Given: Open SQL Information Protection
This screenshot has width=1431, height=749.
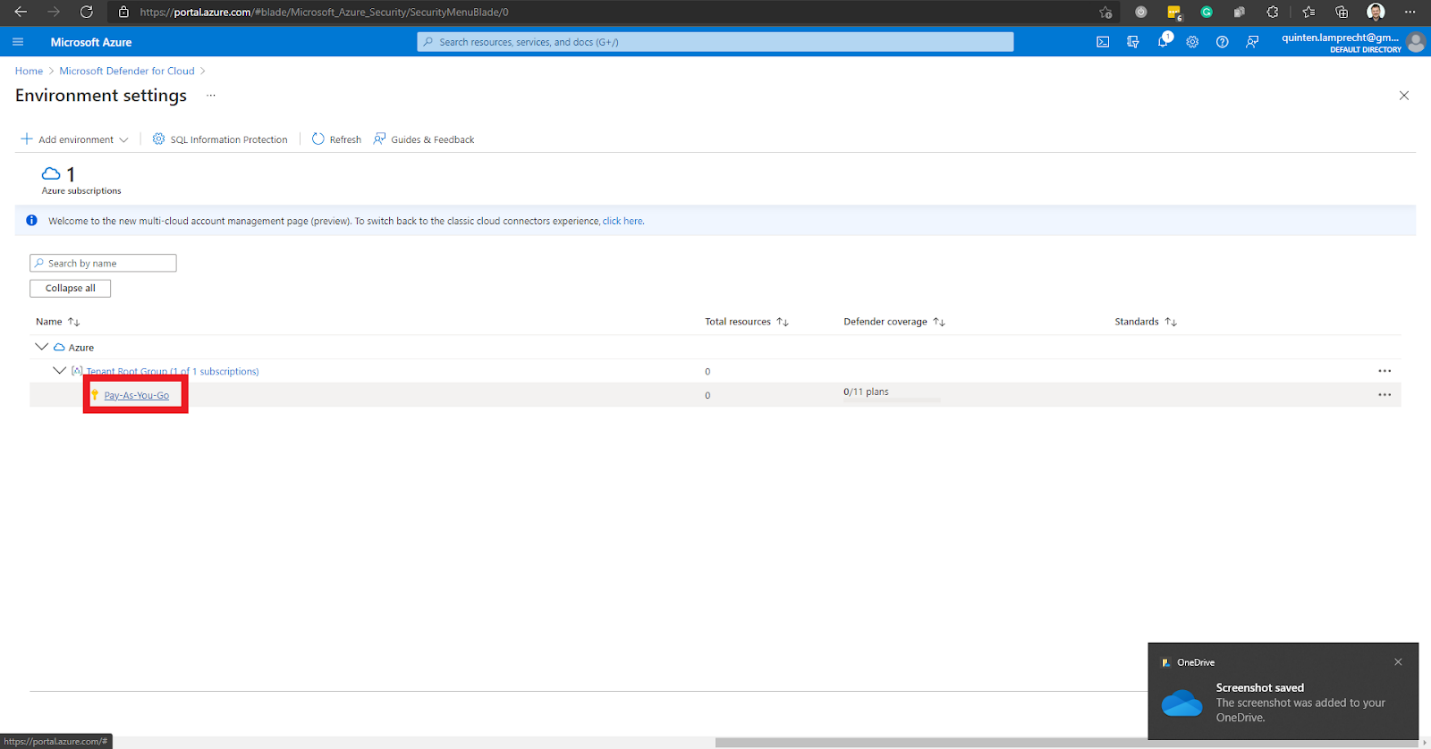Looking at the screenshot, I should (220, 139).
